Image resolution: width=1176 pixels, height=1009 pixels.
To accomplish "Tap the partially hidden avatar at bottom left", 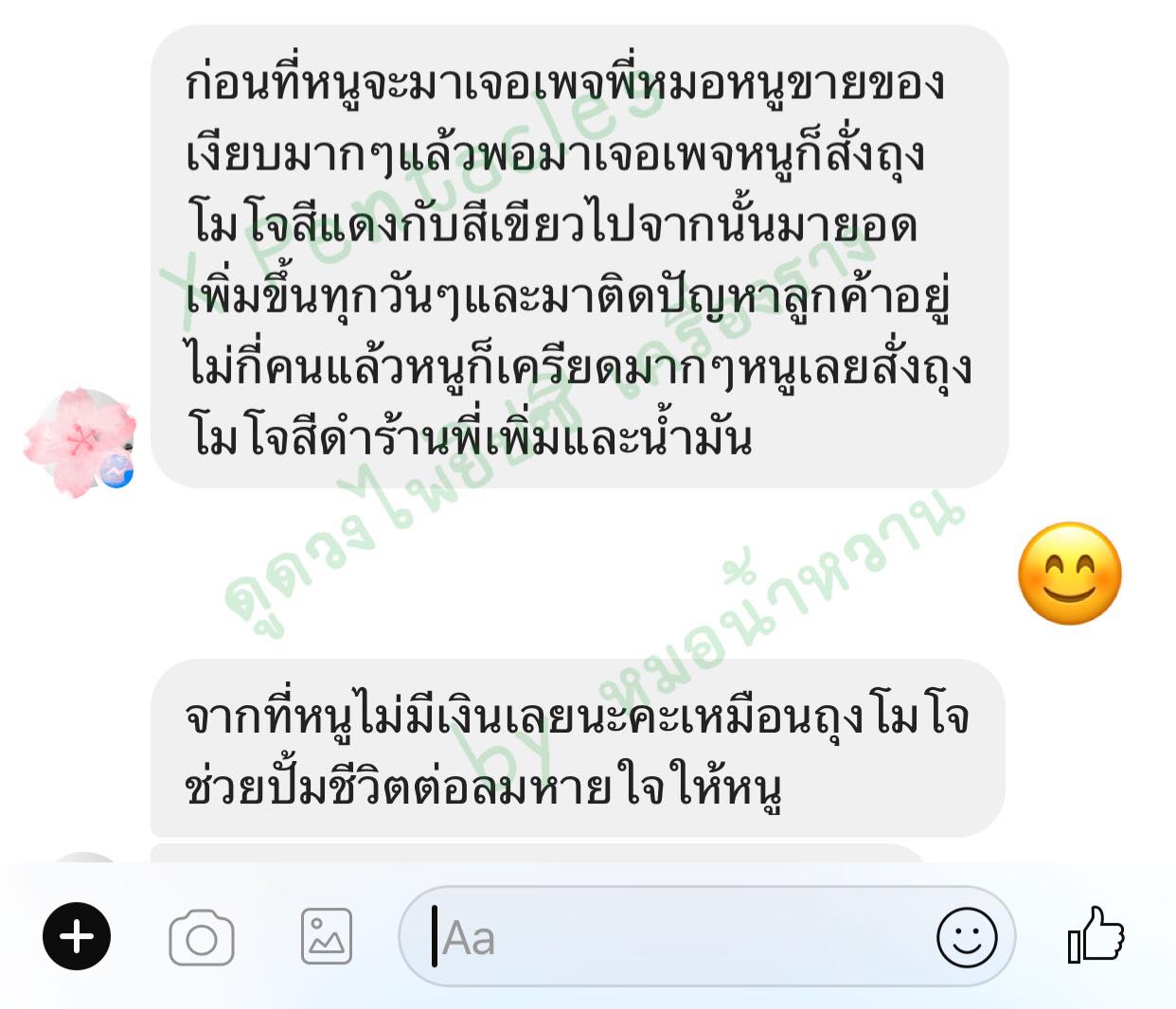I will pyautogui.click(x=83, y=858).
